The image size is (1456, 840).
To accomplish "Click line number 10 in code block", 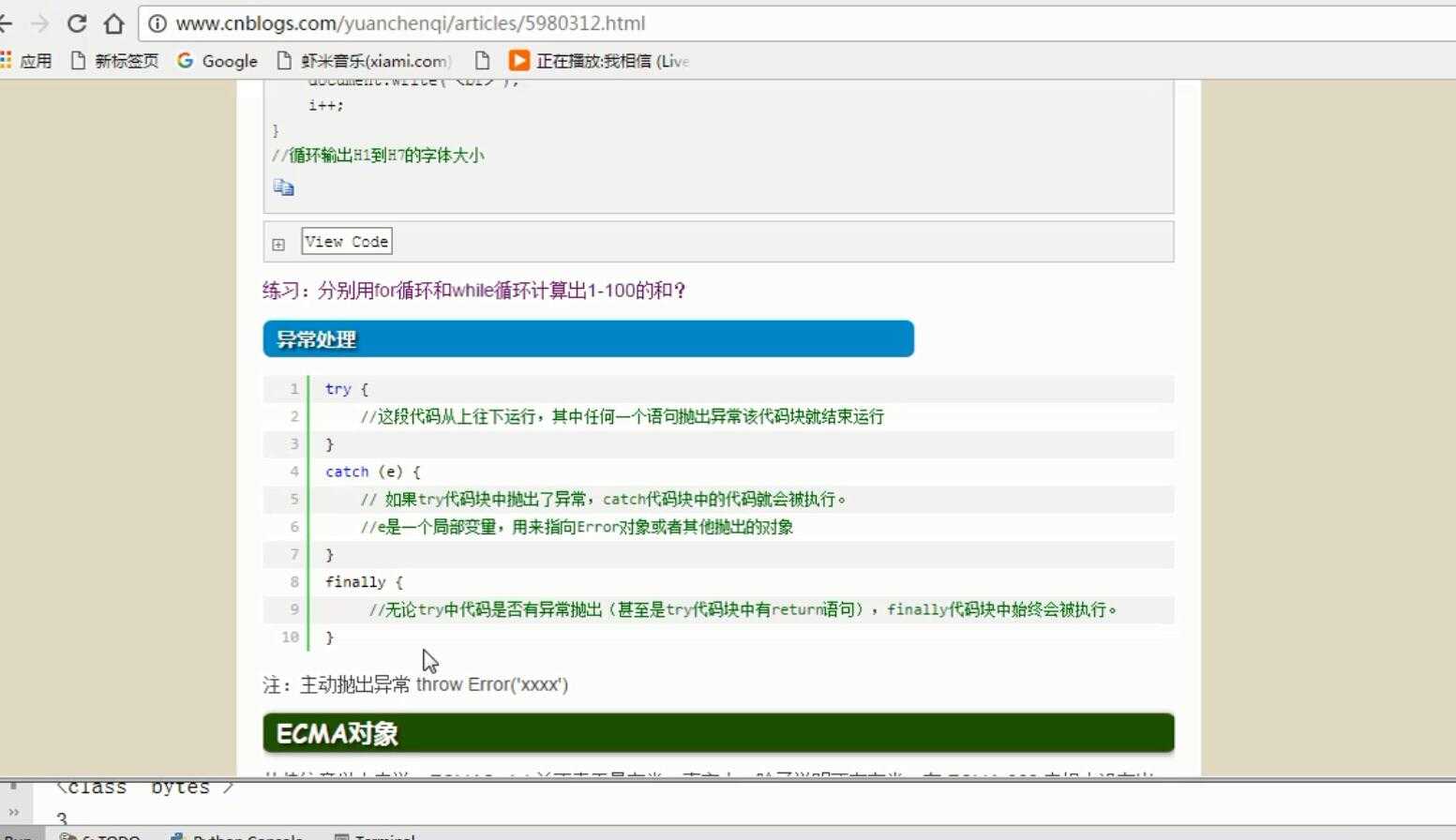I will click(x=290, y=637).
